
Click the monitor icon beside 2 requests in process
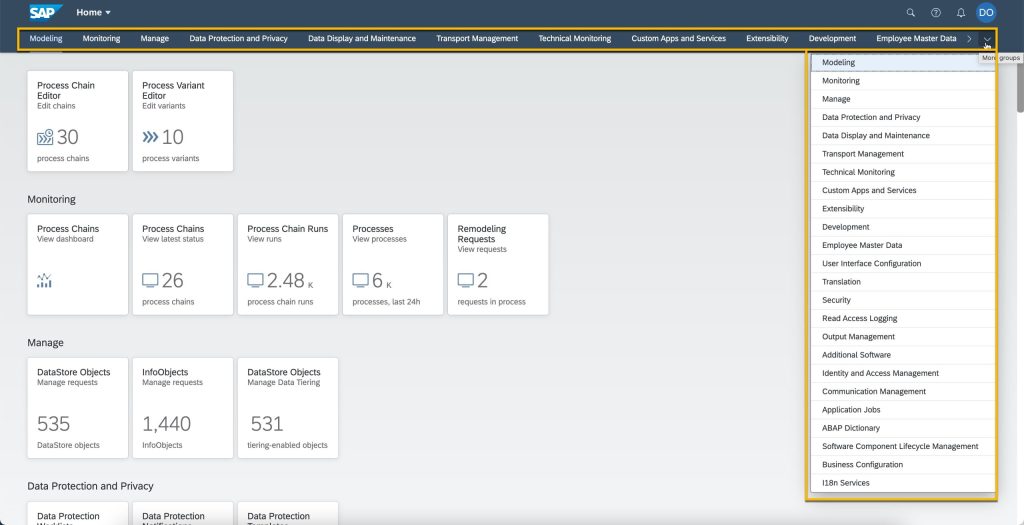coord(466,280)
